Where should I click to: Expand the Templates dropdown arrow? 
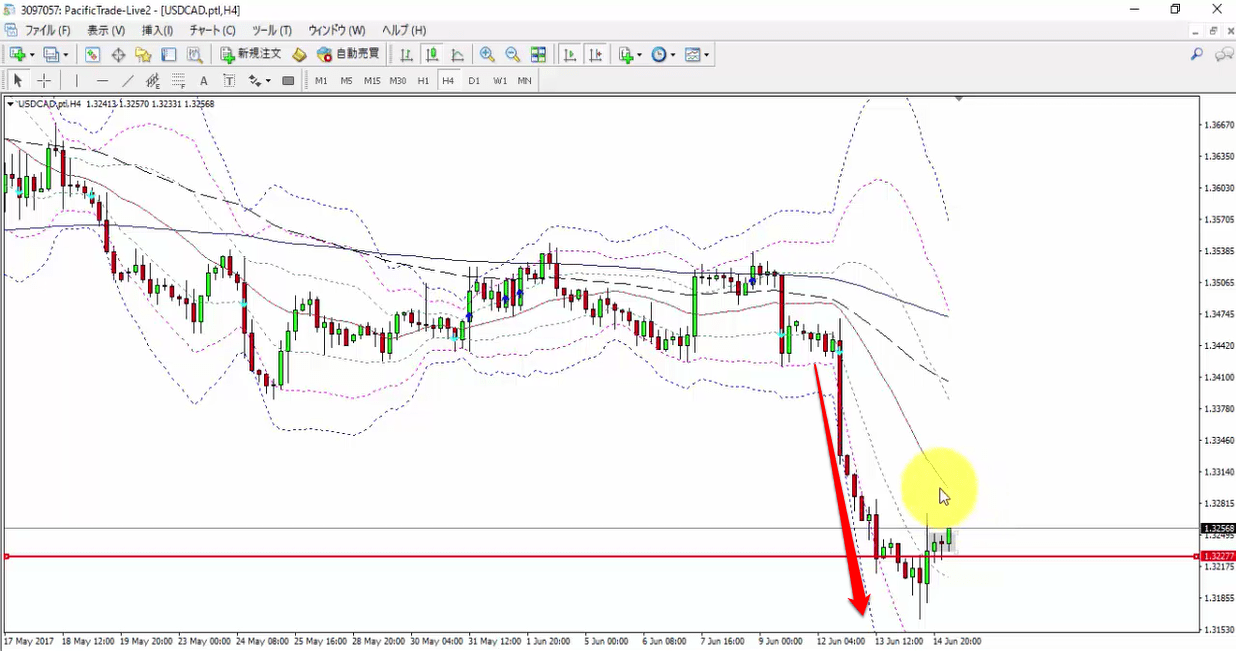(706, 55)
